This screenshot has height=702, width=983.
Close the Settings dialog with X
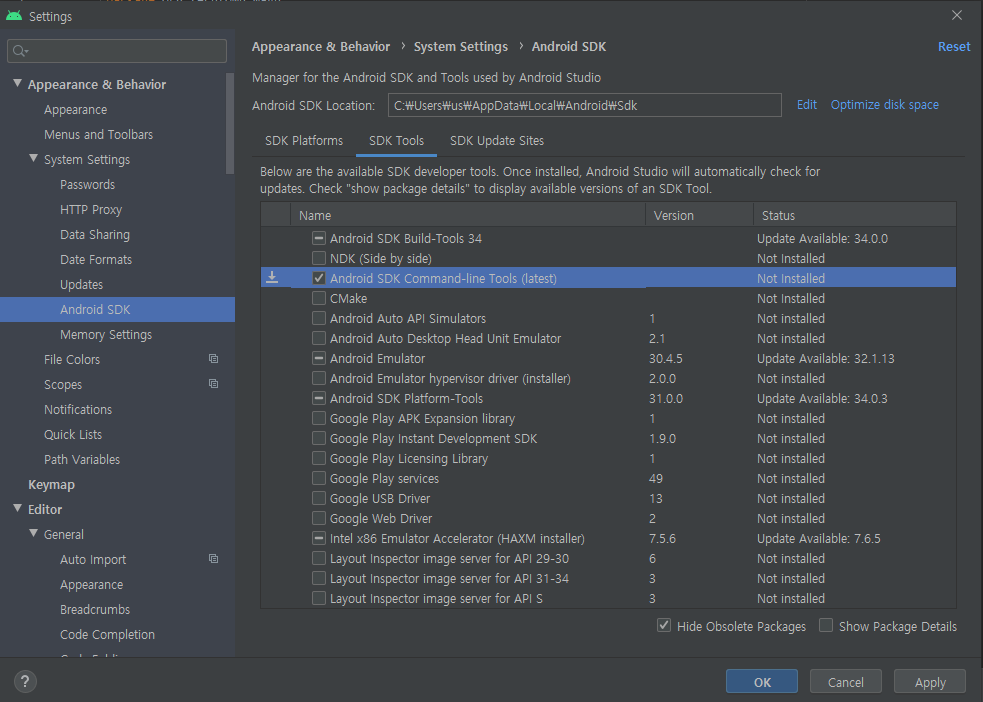(x=957, y=15)
